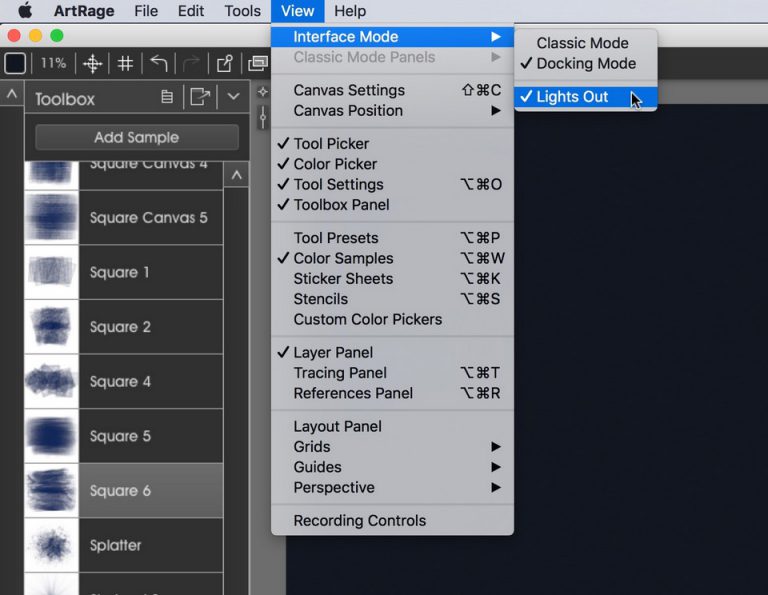Expand the Toolbox dropdown chevron
The image size is (768, 595).
(234, 96)
